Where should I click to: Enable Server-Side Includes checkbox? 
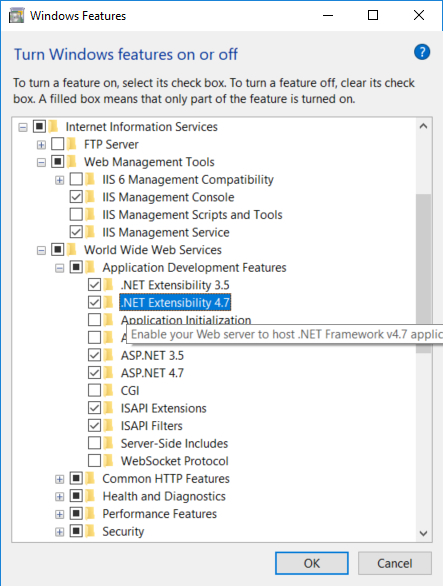95,443
